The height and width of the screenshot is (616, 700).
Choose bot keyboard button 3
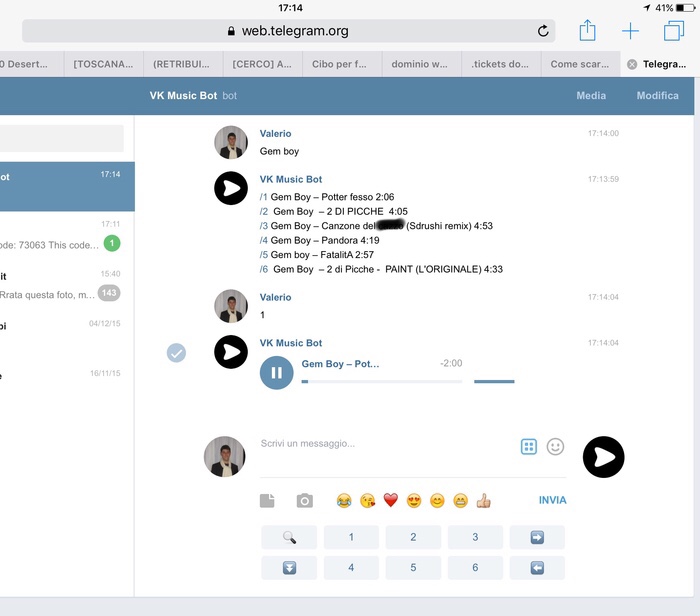click(x=475, y=537)
